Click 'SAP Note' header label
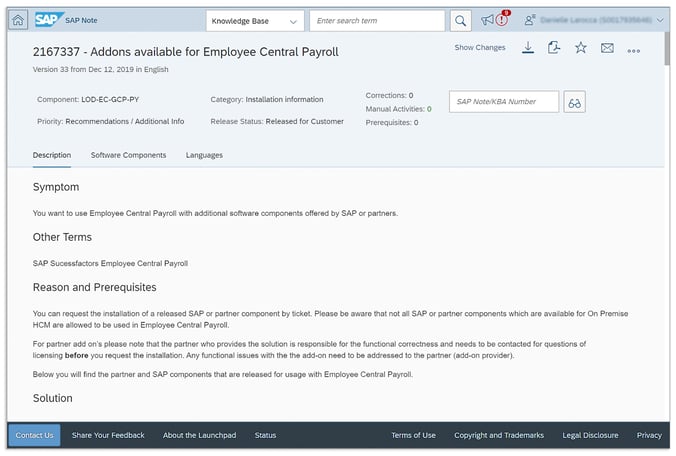 click(x=81, y=20)
